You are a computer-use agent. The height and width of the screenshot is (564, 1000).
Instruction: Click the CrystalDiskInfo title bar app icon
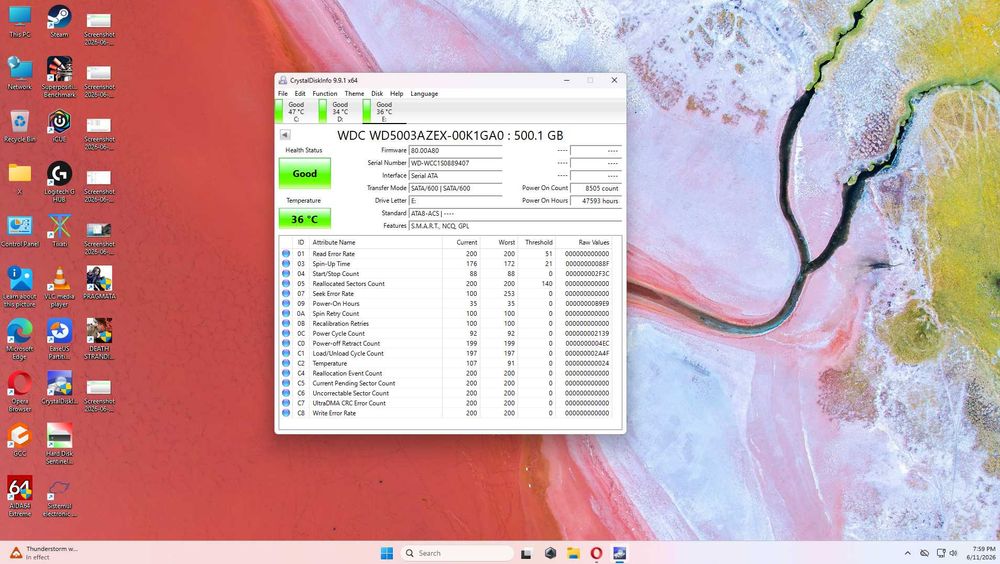283,80
